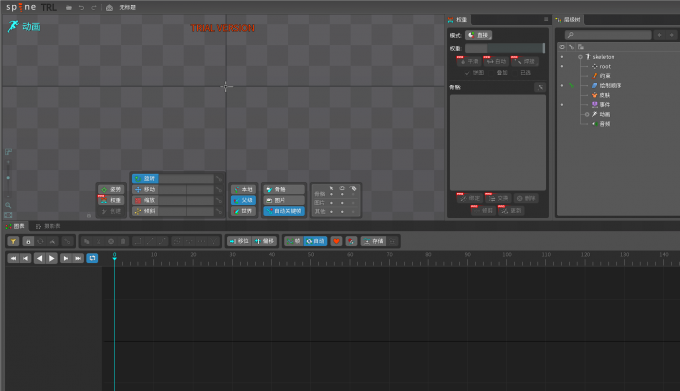Enable the 帧 frame mode button
Viewport: 680px width, 391px height.
pos(294,241)
